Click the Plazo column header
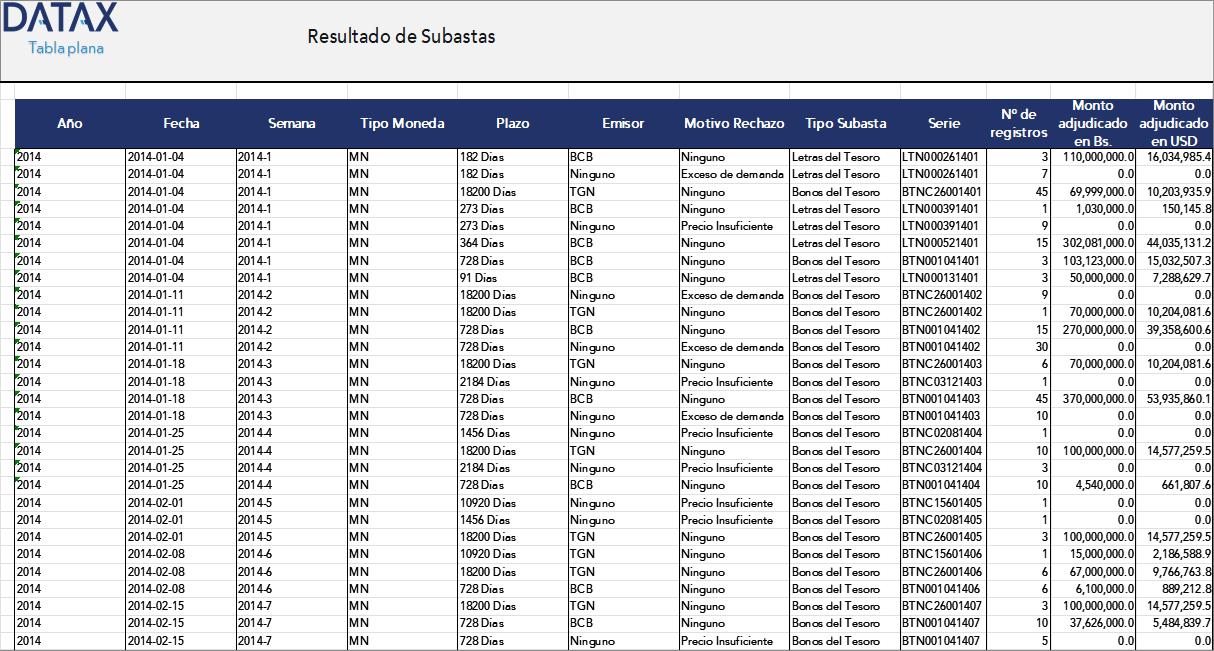Viewport: 1214px width, 651px height. coord(510,124)
